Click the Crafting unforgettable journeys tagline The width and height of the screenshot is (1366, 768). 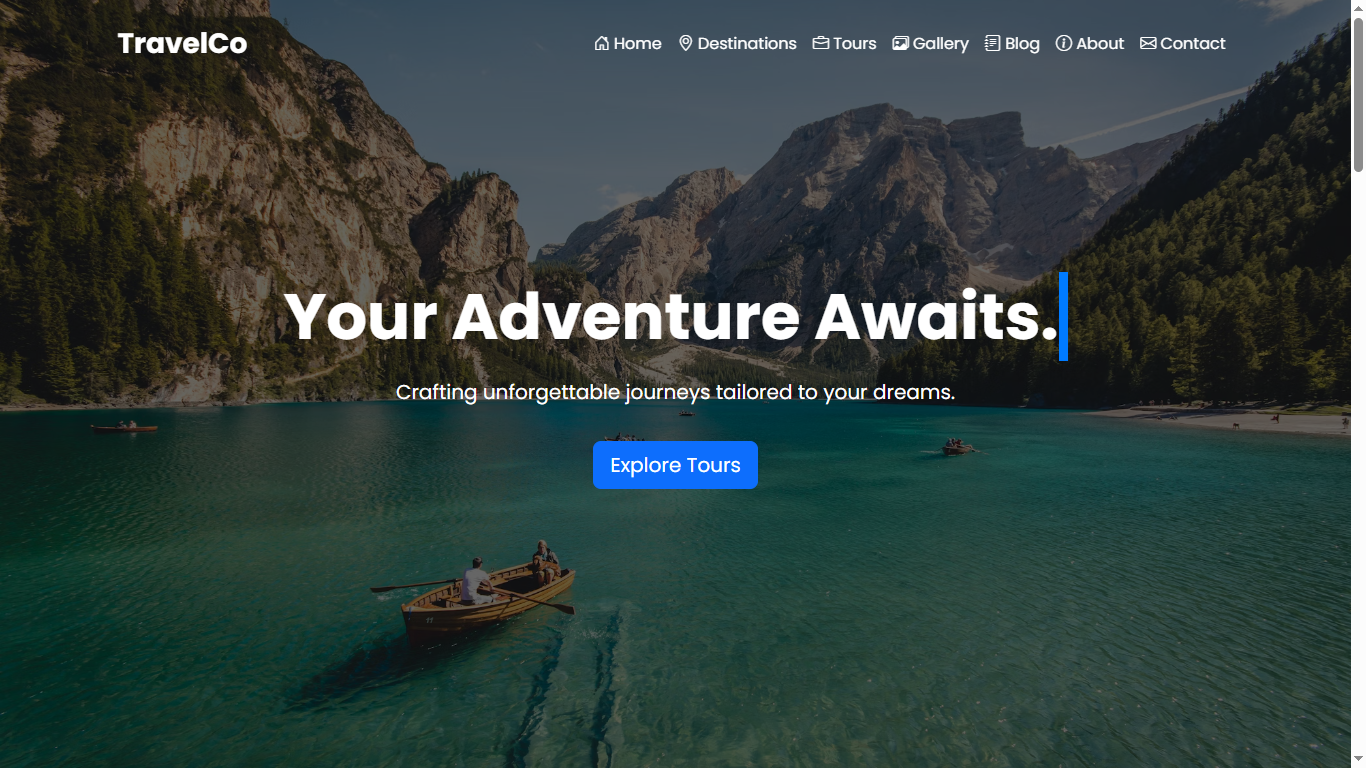click(676, 392)
